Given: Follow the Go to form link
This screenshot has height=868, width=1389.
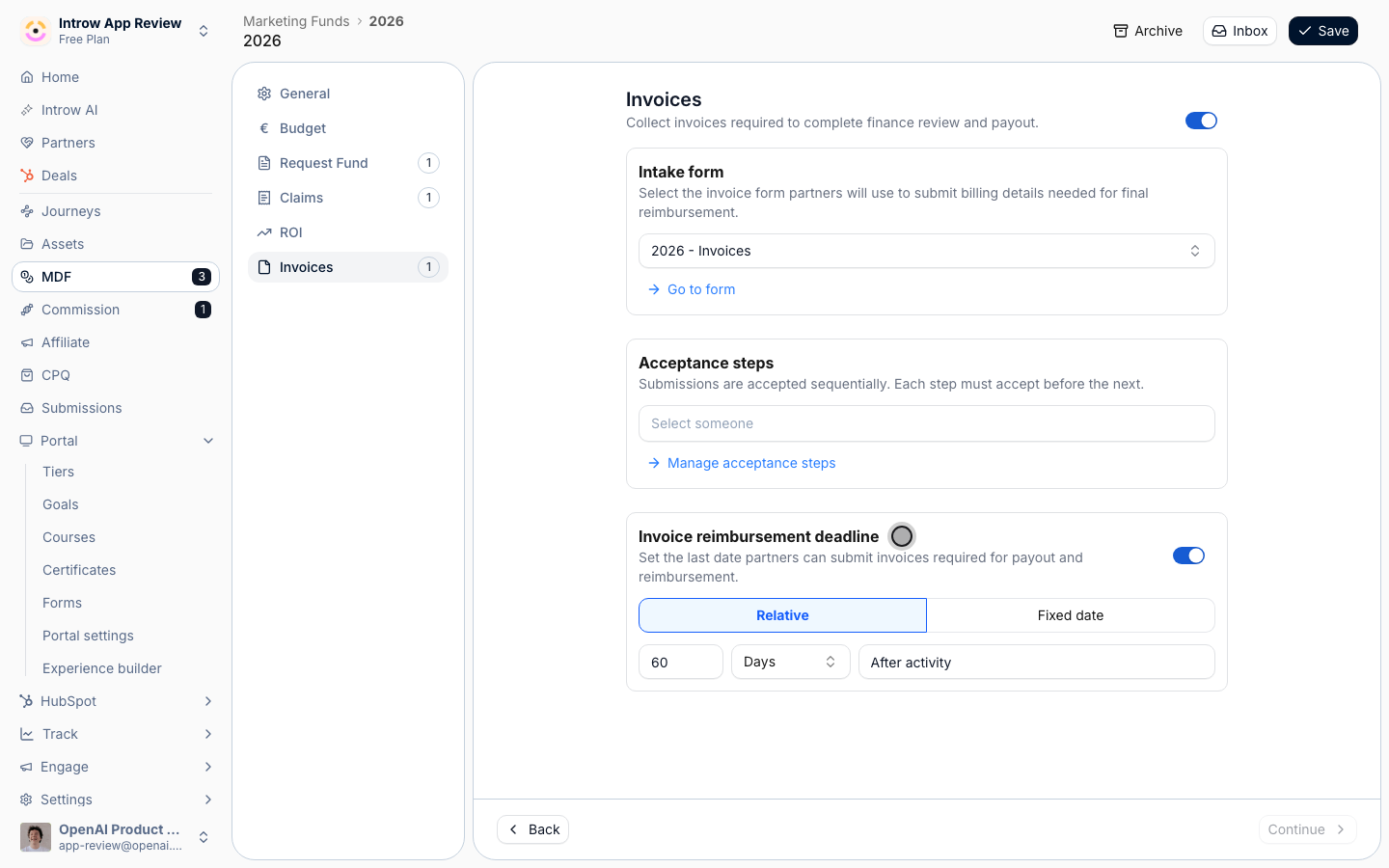Looking at the screenshot, I should point(692,289).
